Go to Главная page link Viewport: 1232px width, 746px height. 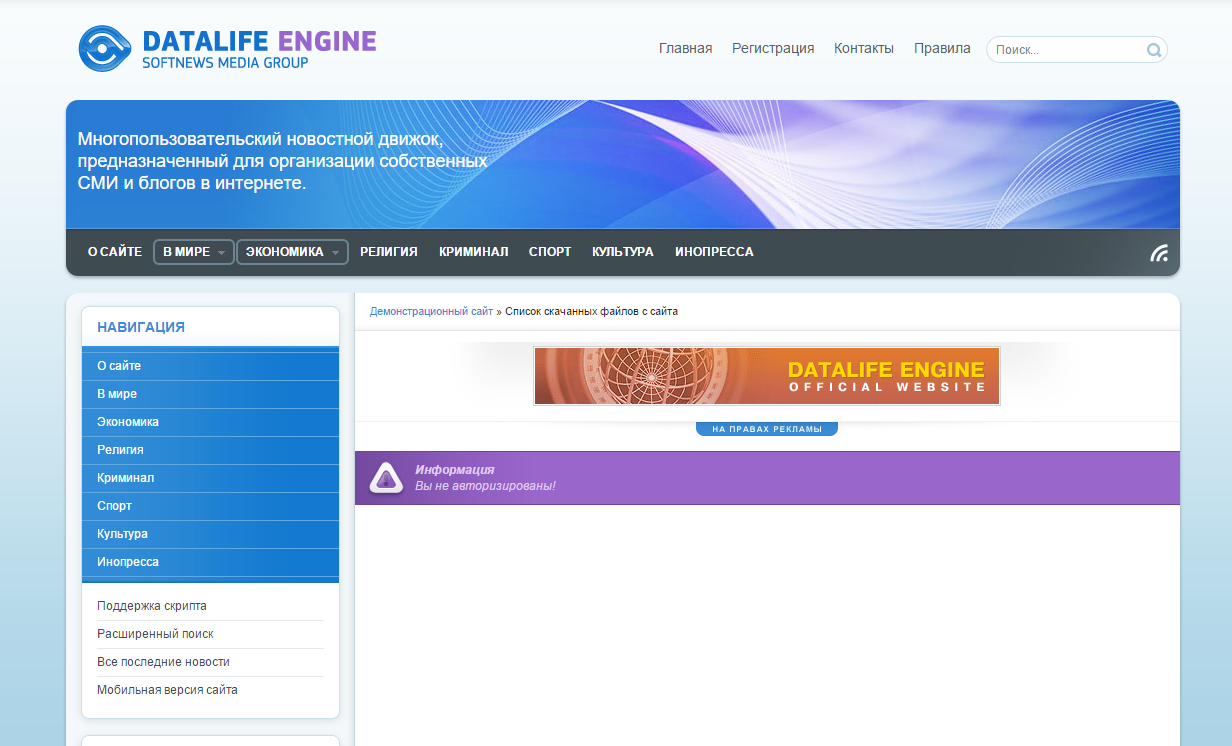pyautogui.click(x=685, y=48)
